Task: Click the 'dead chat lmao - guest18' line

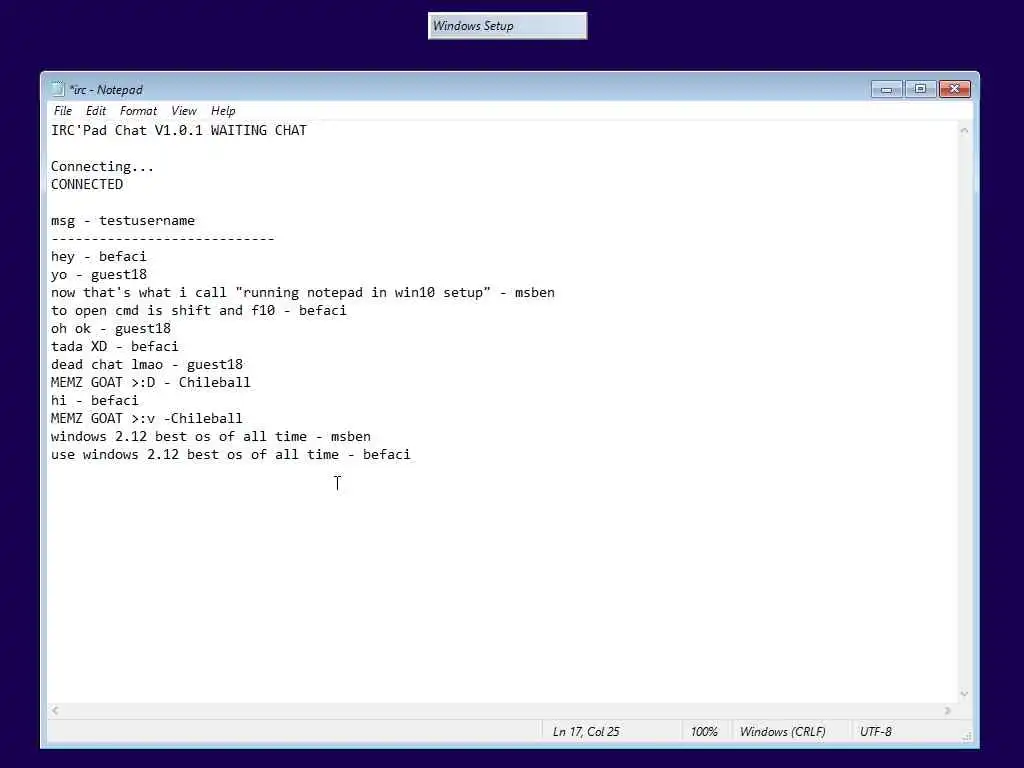Action: pos(147,364)
